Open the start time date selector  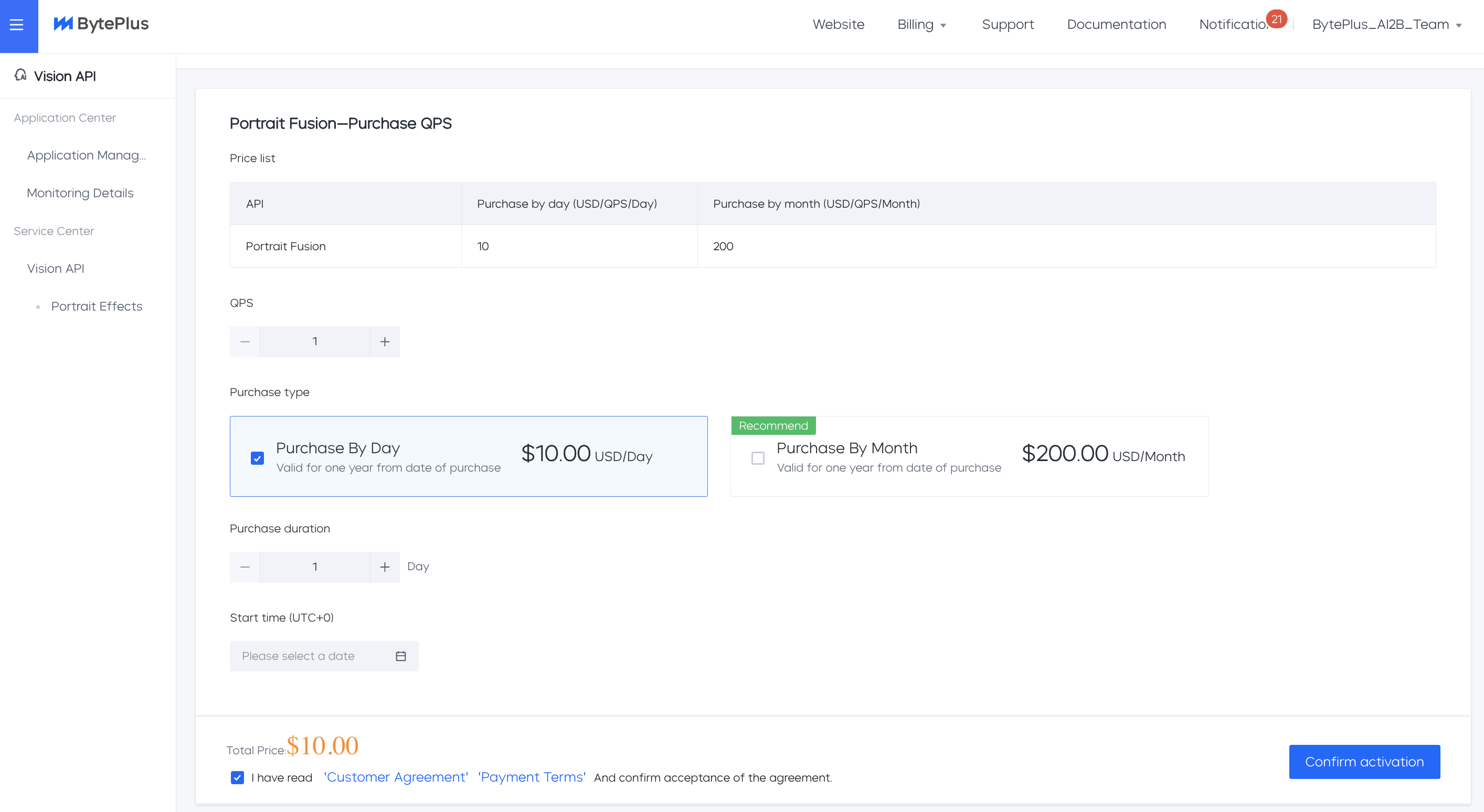tap(311, 656)
